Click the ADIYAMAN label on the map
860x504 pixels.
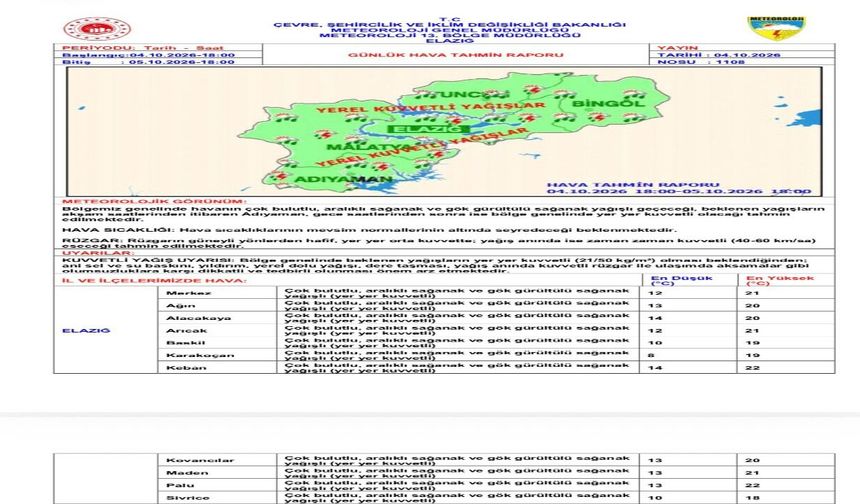344,179
